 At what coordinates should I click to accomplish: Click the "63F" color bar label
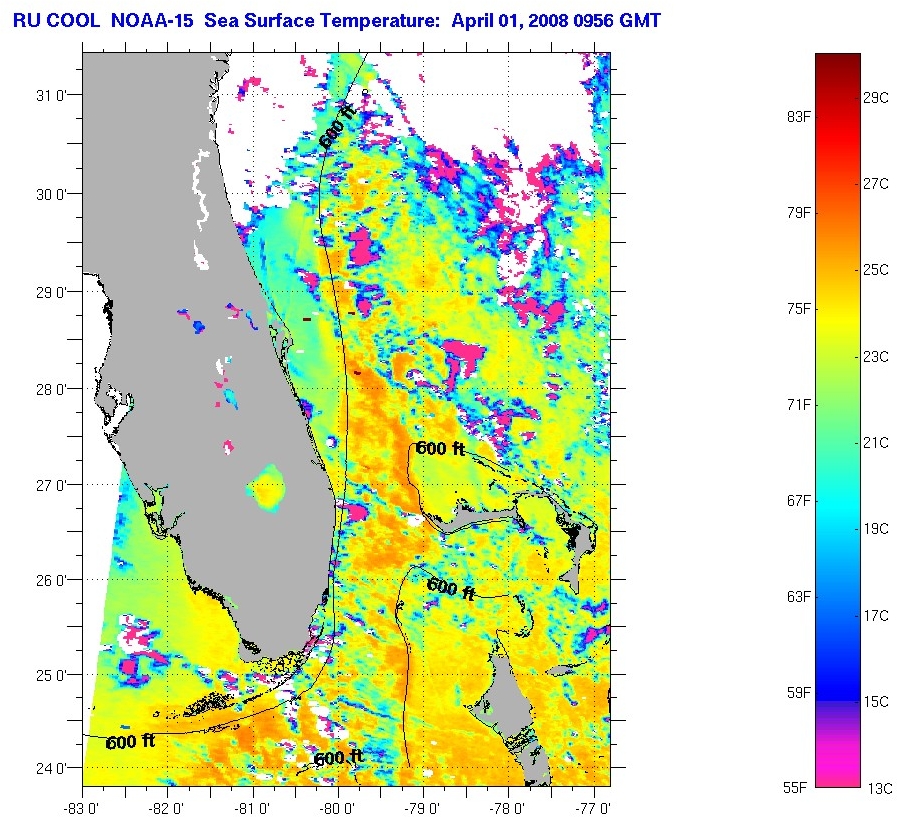pos(799,597)
